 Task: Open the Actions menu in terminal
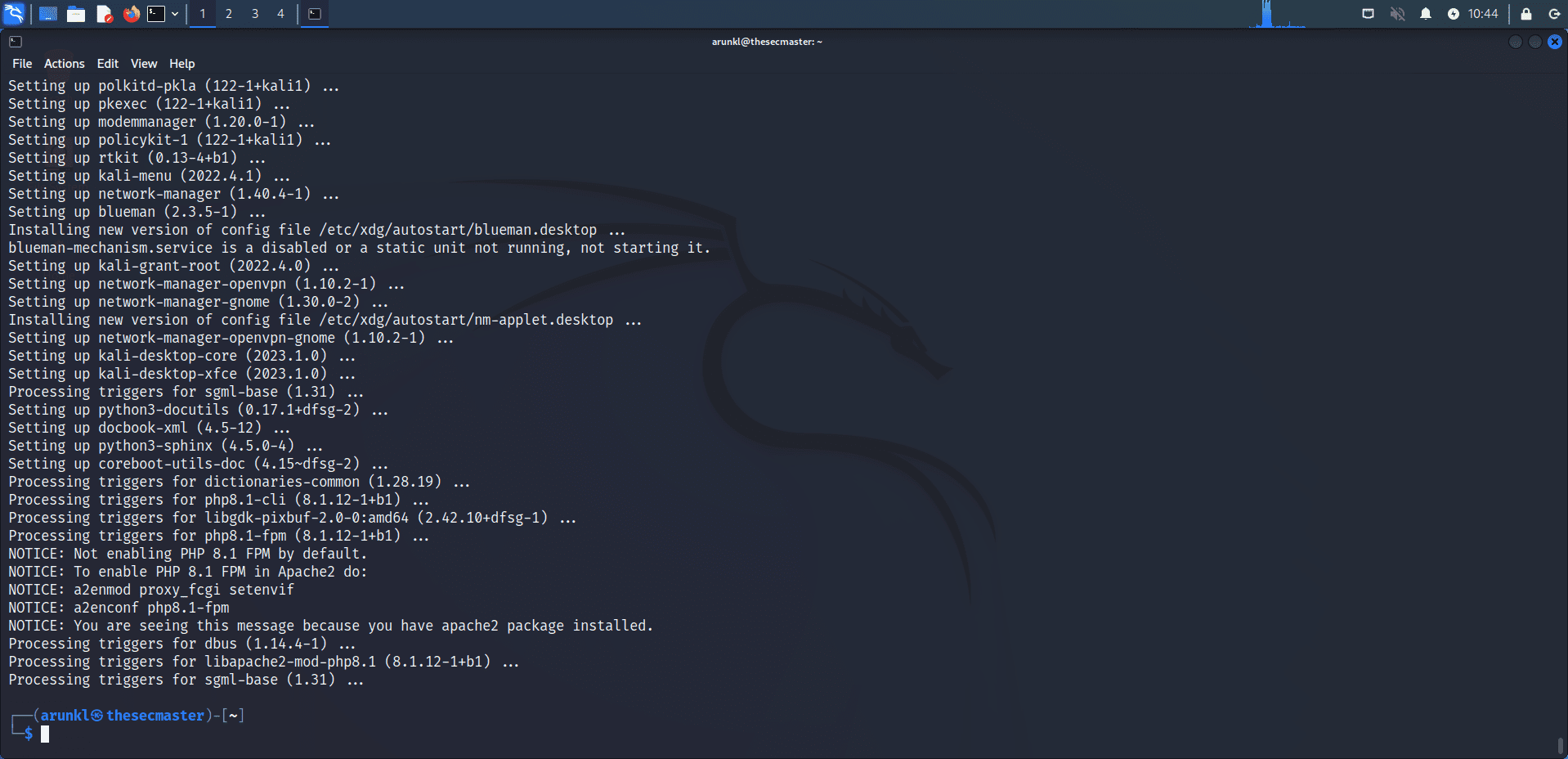point(65,64)
